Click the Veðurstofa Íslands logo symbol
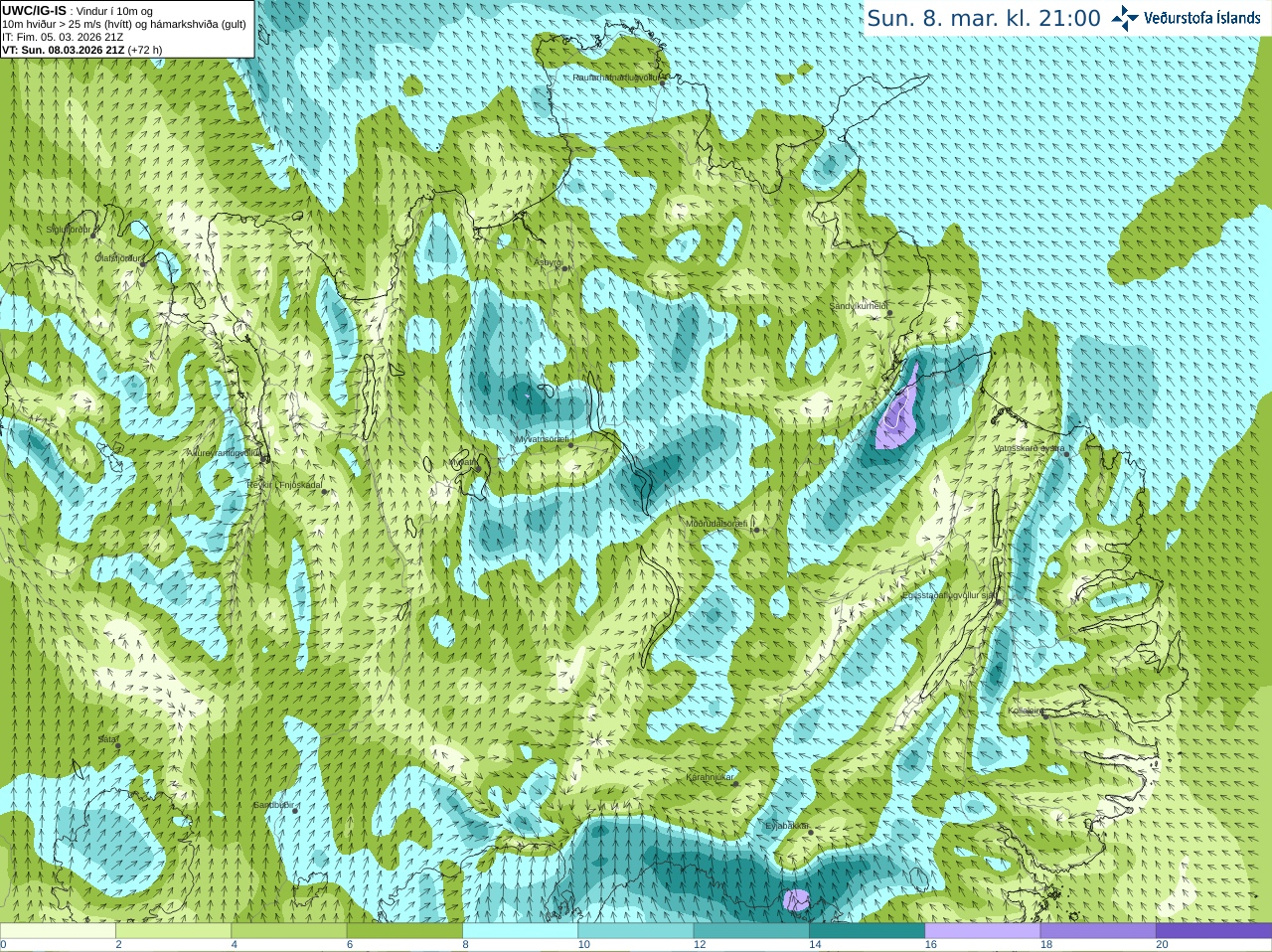The width and height of the screenshot is (1272, 952). pyautogui.click(x=1125, y=18)
